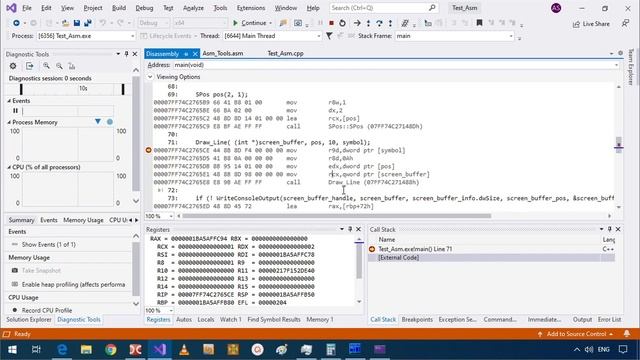Restart debugging with the circular arrow icon
The image size is (640, 360).
pyautogui.click(x=342, y=23)
